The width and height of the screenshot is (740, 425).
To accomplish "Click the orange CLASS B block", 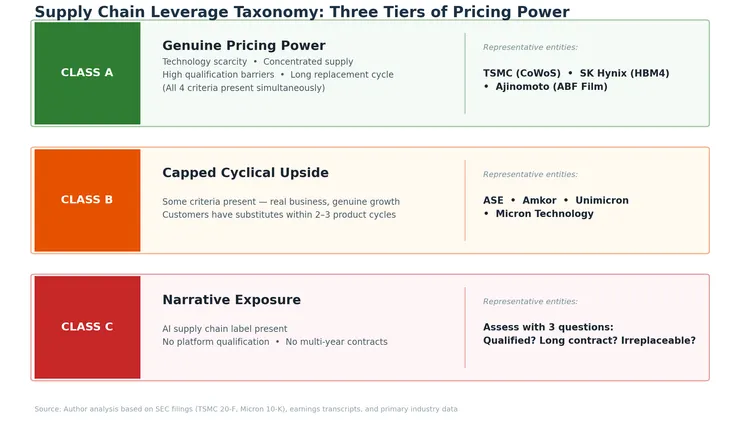I will click(x=87, y=200).
